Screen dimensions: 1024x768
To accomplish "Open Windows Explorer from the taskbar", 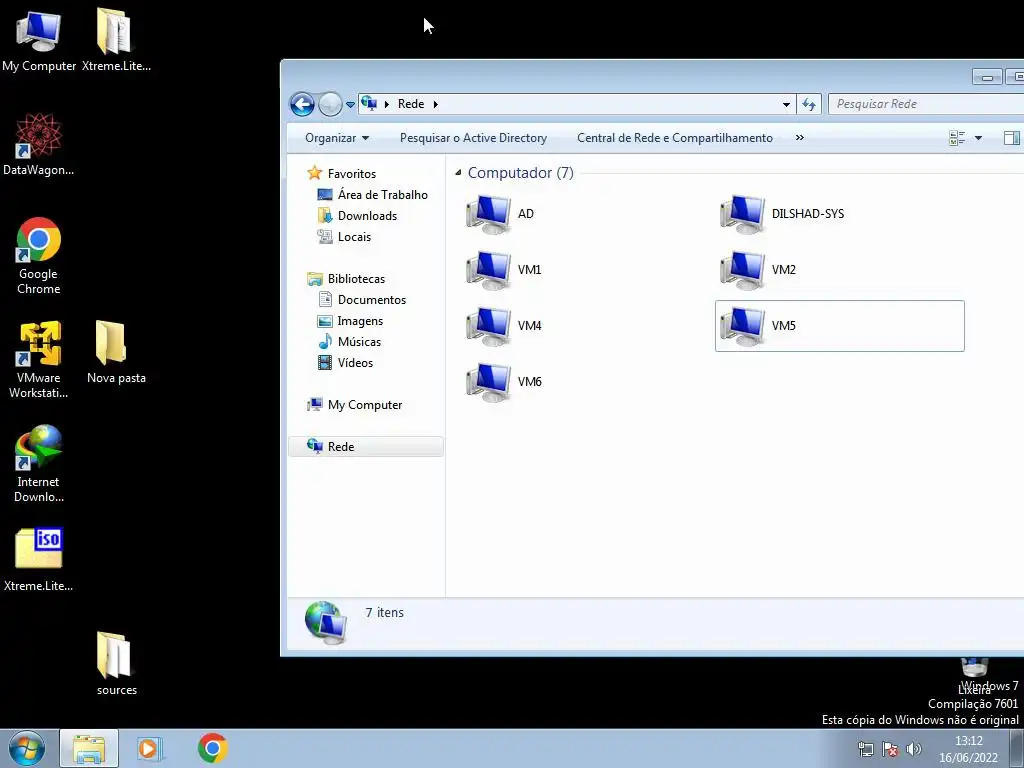I will click(89, 748).
